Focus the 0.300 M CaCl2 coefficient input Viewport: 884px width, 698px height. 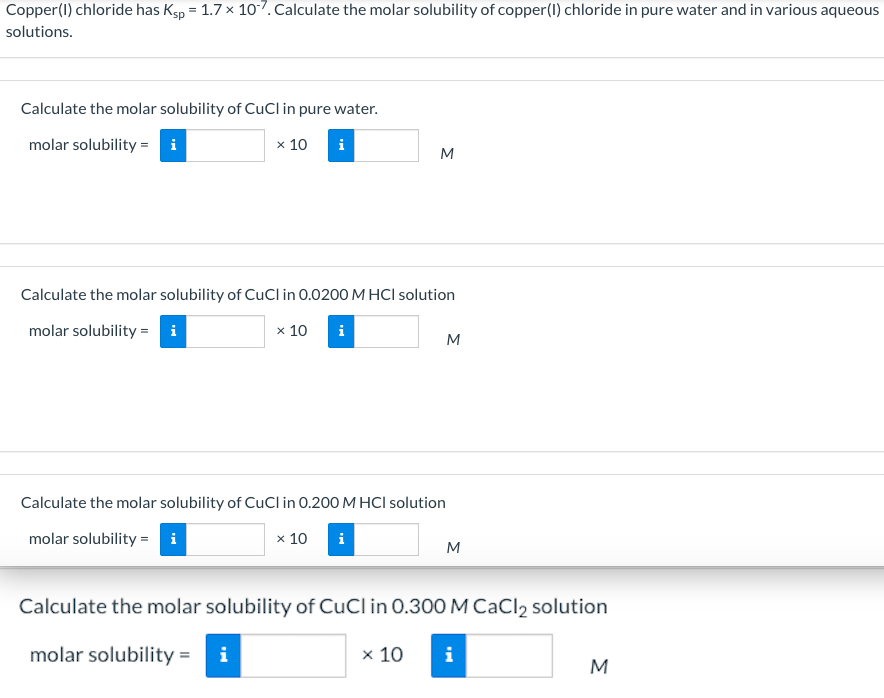(x=293, y=656)
